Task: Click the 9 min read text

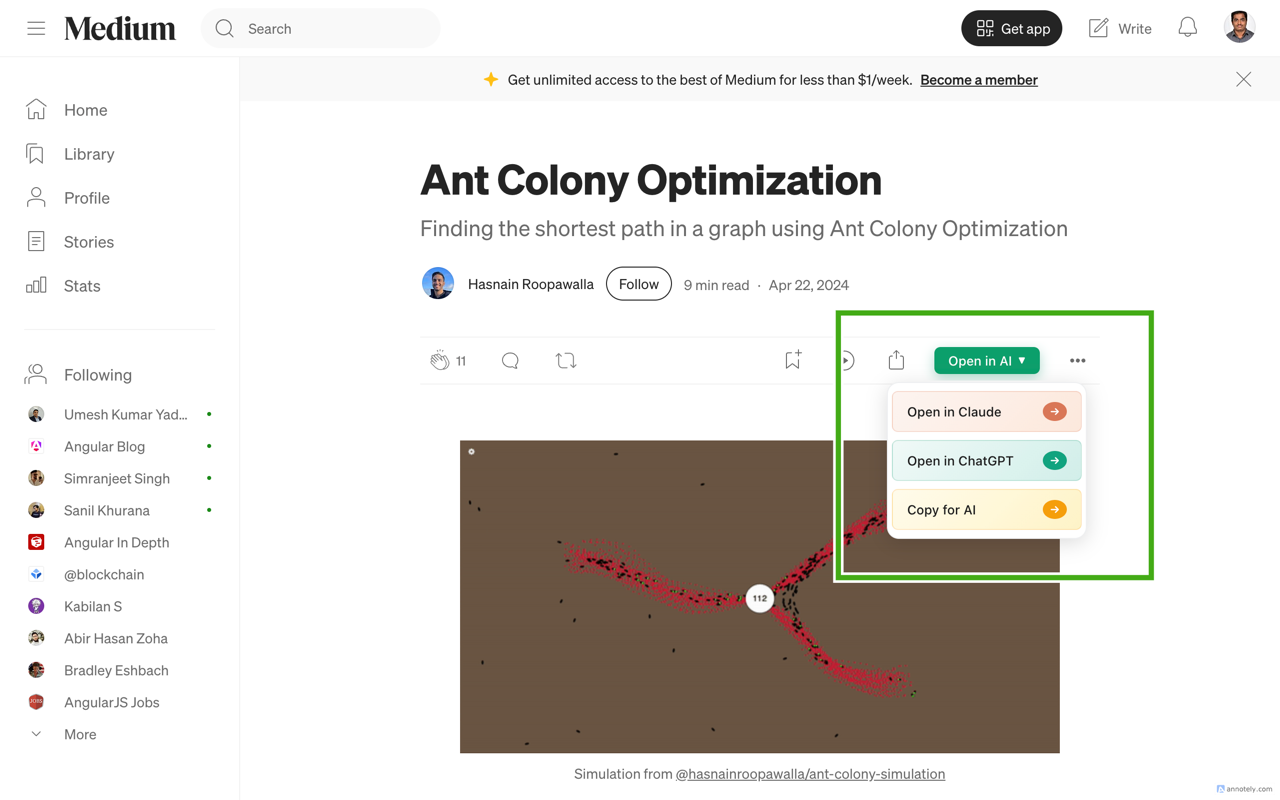Action: coord(716,285)
